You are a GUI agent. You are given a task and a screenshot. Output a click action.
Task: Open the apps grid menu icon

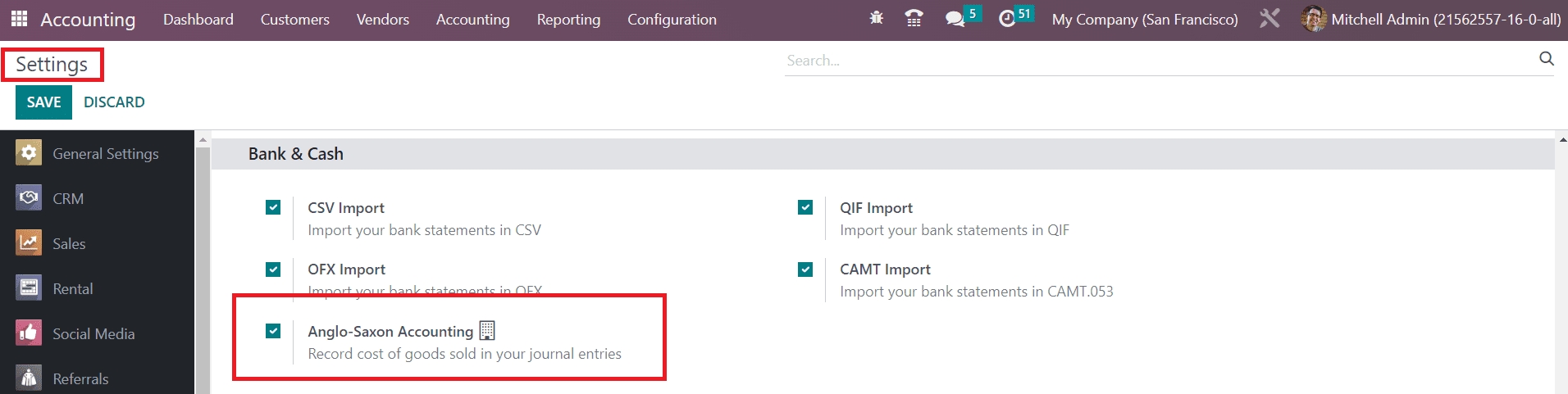(x=19, y=19)
